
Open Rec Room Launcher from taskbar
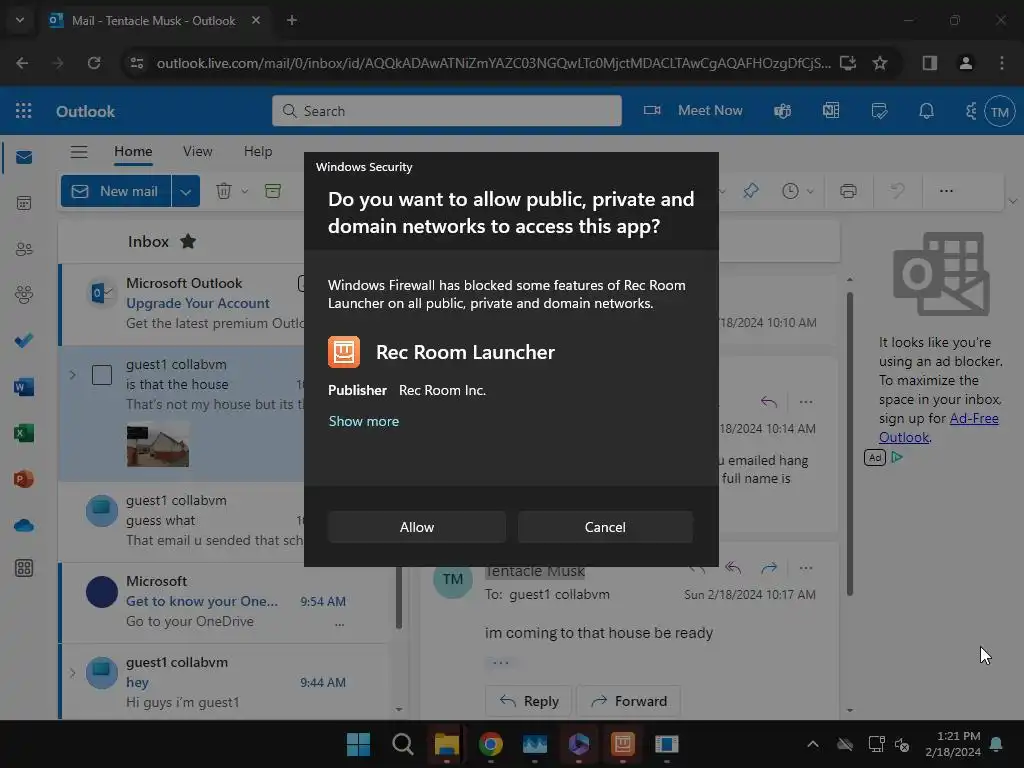click(623, 744)
